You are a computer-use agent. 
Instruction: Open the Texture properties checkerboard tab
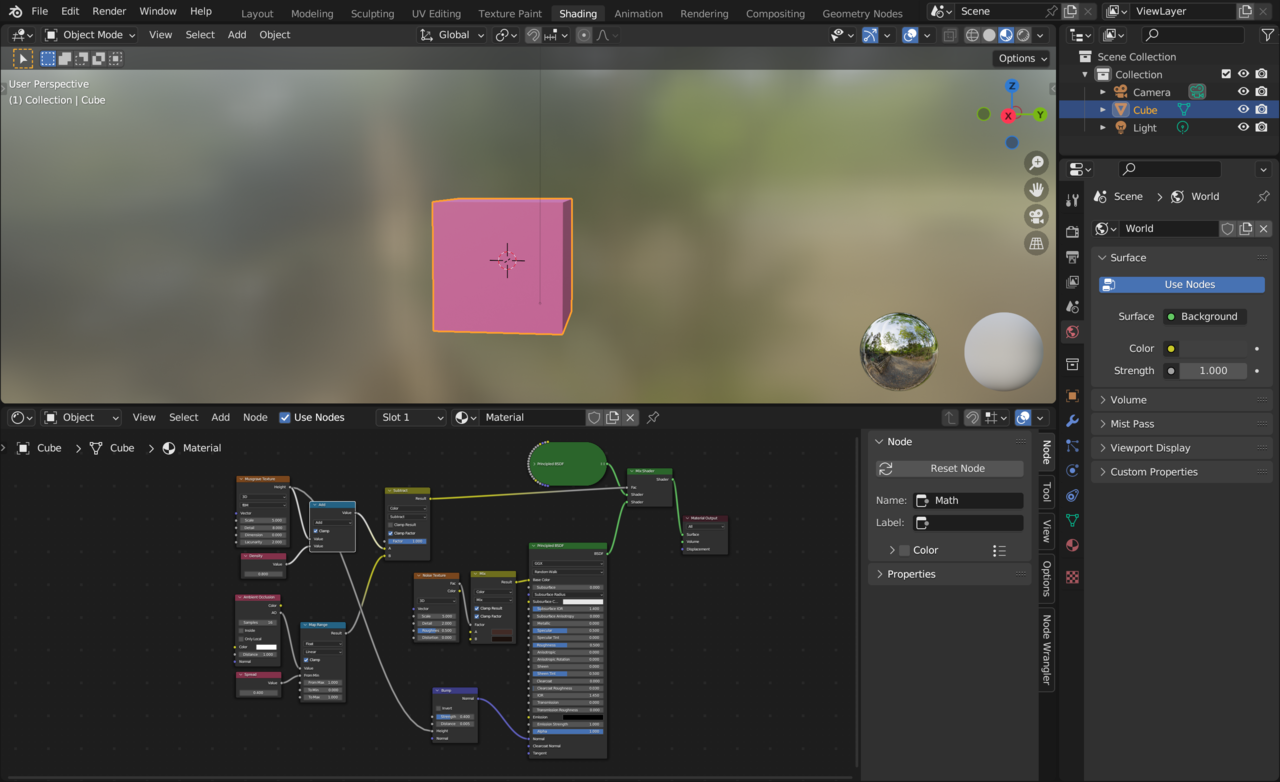(1072, 577)
